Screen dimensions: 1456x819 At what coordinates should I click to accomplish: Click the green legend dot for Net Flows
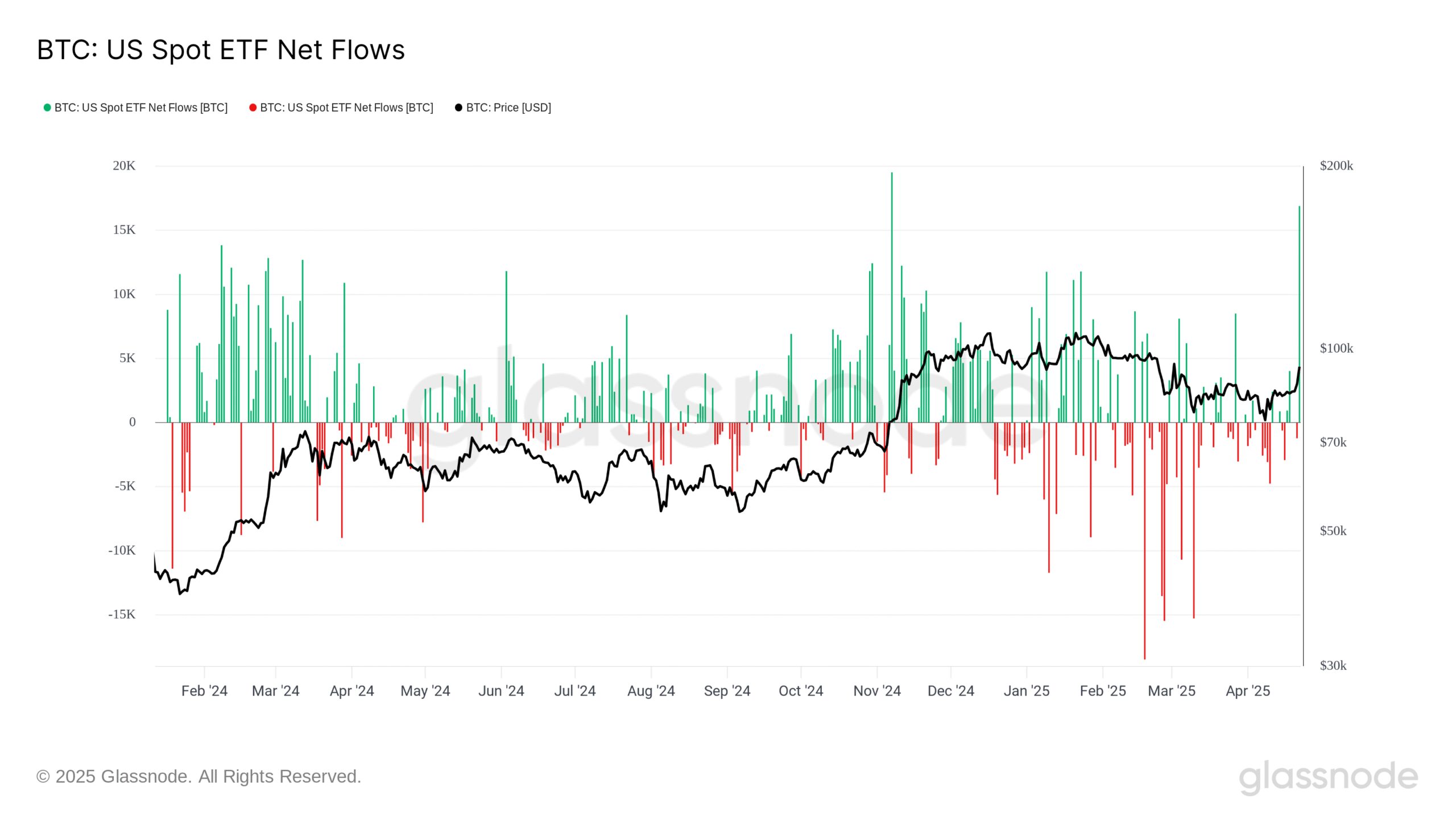coord(47,107)
